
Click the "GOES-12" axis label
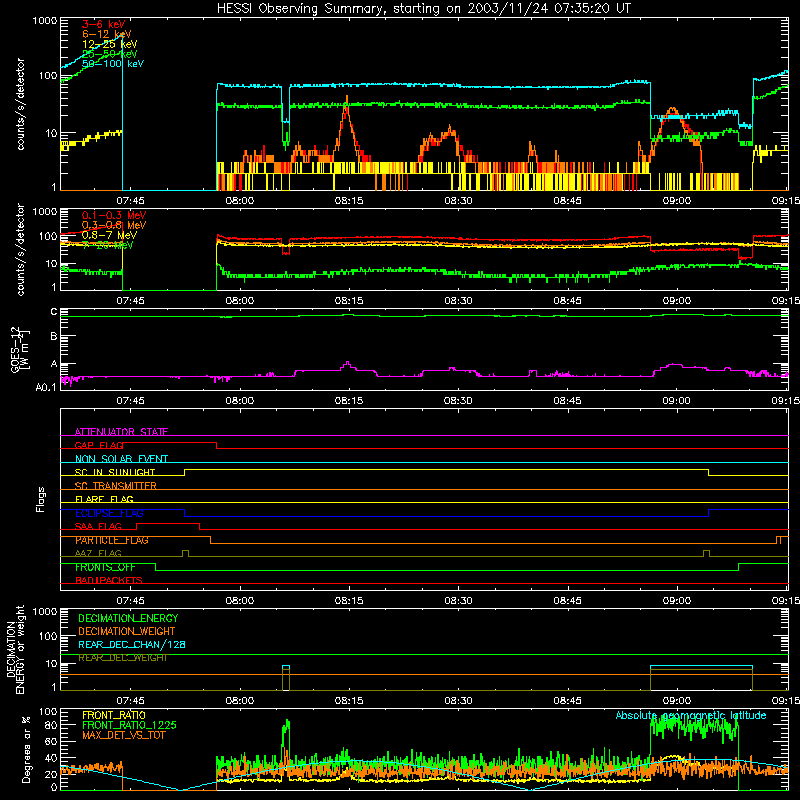pos(16,349)
